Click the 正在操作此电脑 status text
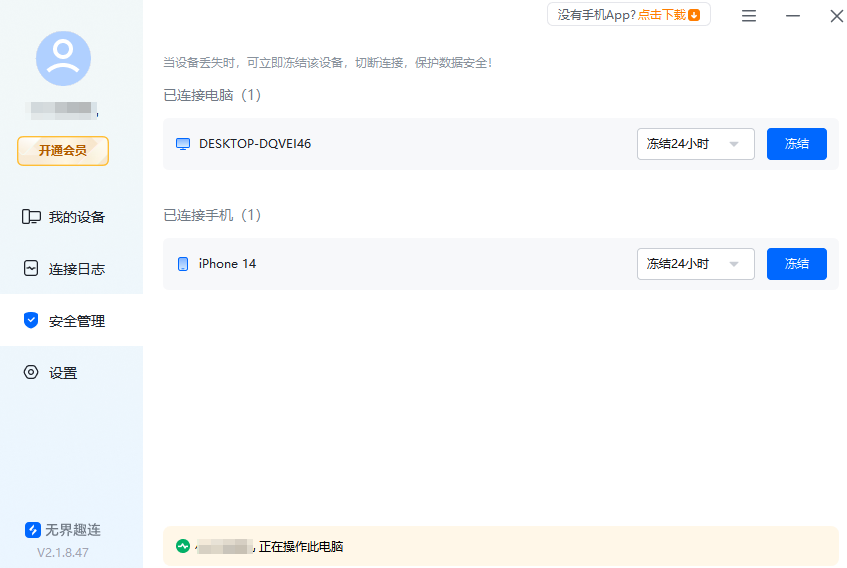This screenshot has width=847, height=568. (x=301, y=546)
